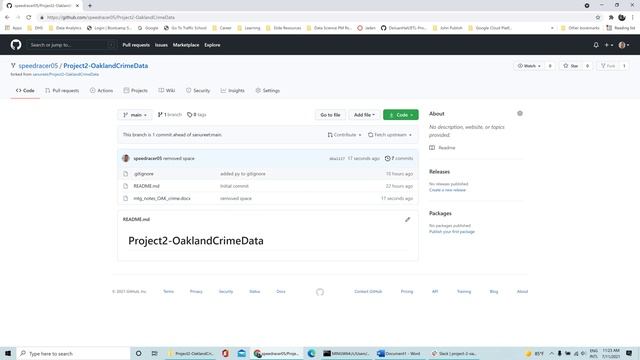Open the .gitignore file
Screen dimensions: 640x360
pyautogui.click(x=144, y=174)
